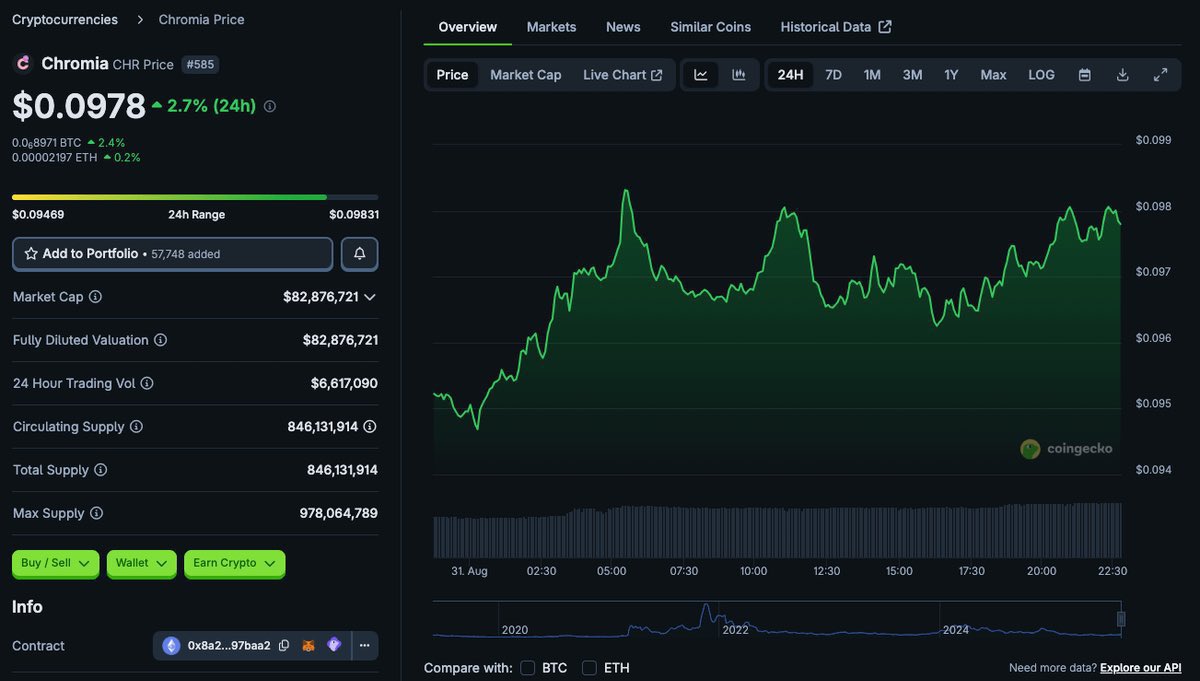Select the Price chart mode
The image size is (1200, 681).
[x=452, y=75]
